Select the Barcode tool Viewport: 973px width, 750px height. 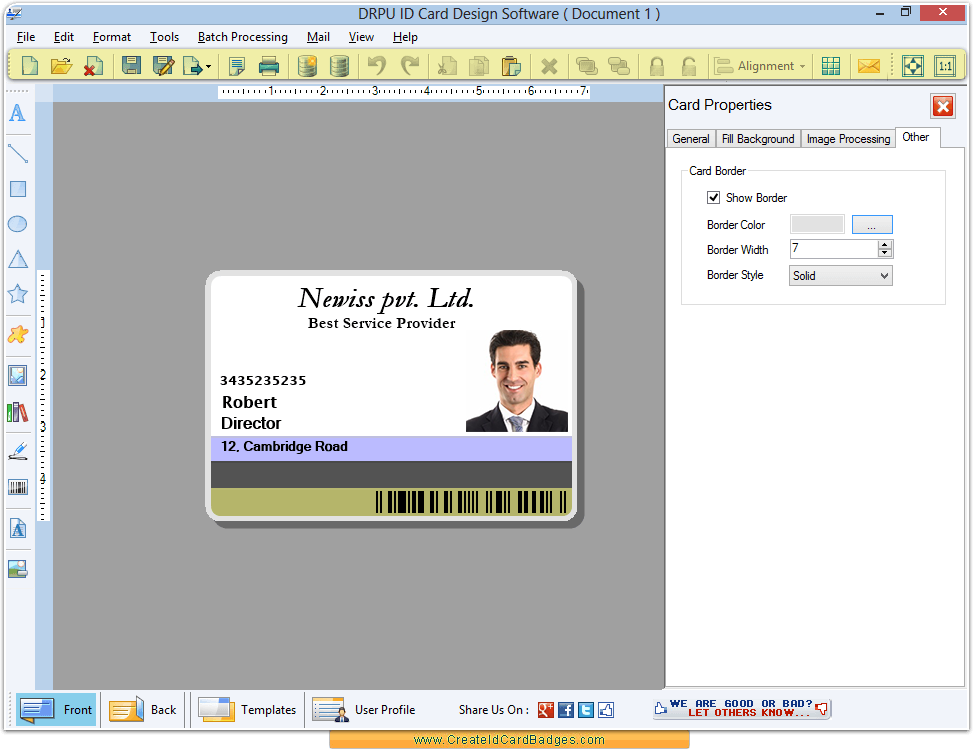18,487
